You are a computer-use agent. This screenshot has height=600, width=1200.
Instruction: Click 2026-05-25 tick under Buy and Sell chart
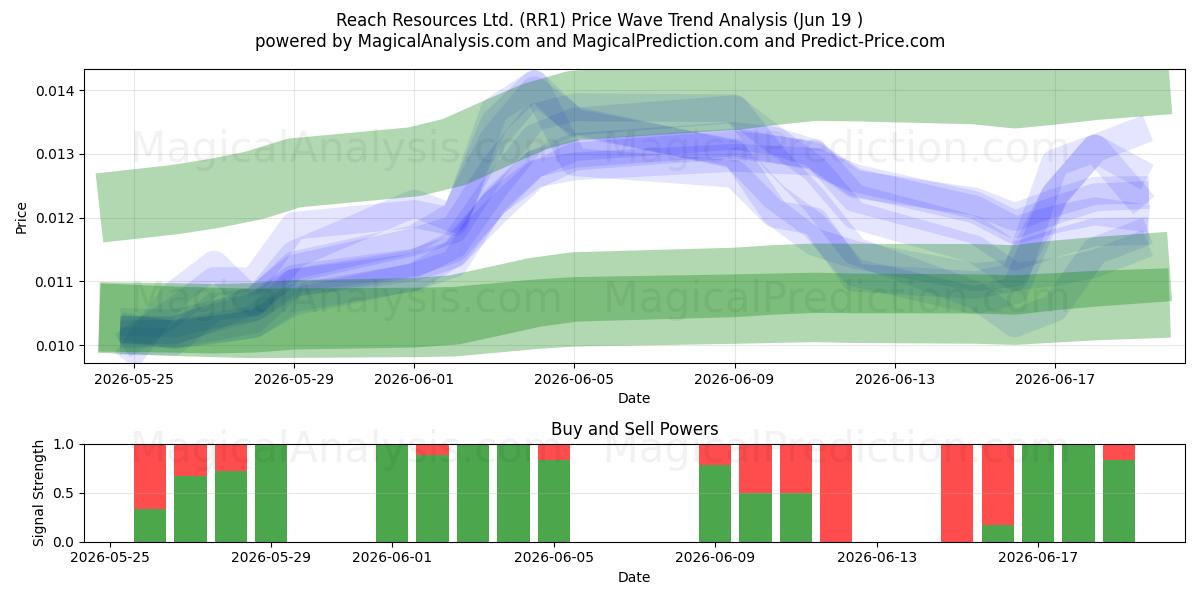click(x=110, y=558)
